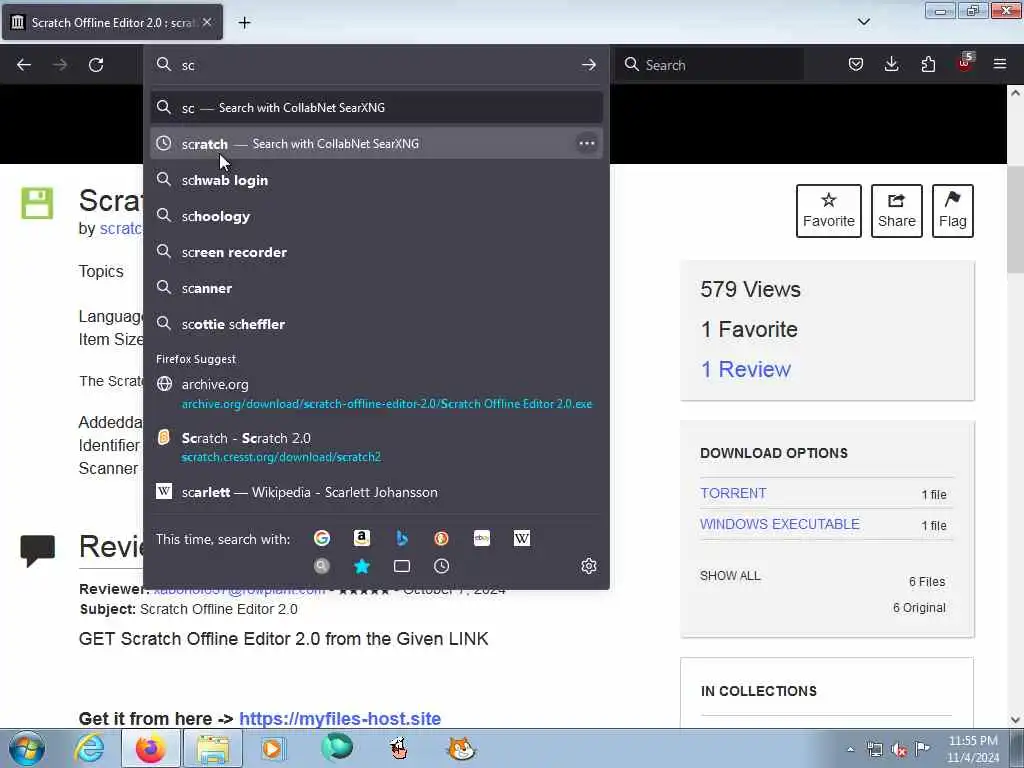Viewport: 1024px width, 768px height.
Task: Open Windows Explorer from taskbar
Action: coord(213,748)
